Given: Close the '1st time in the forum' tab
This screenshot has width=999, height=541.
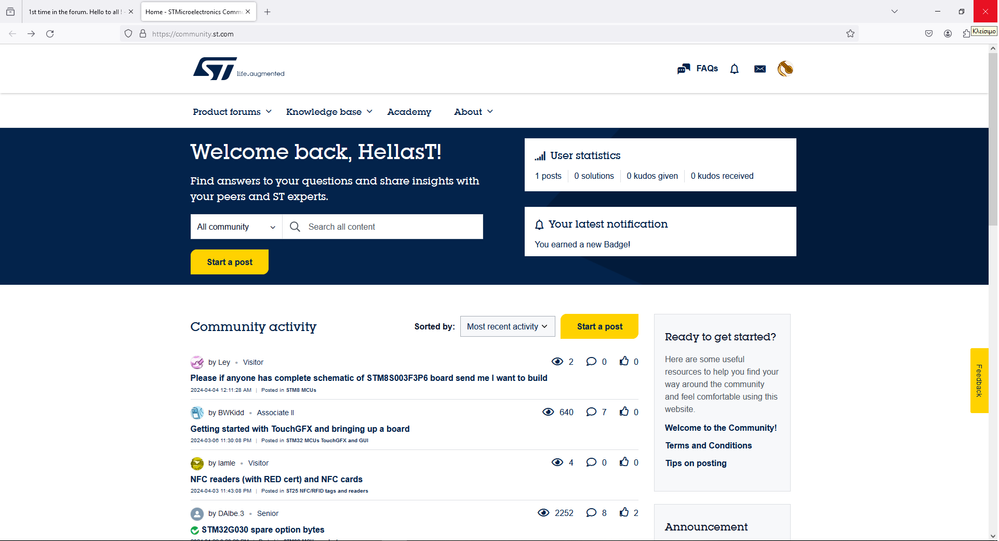Looking at the screenshot, I should (131, 11).
